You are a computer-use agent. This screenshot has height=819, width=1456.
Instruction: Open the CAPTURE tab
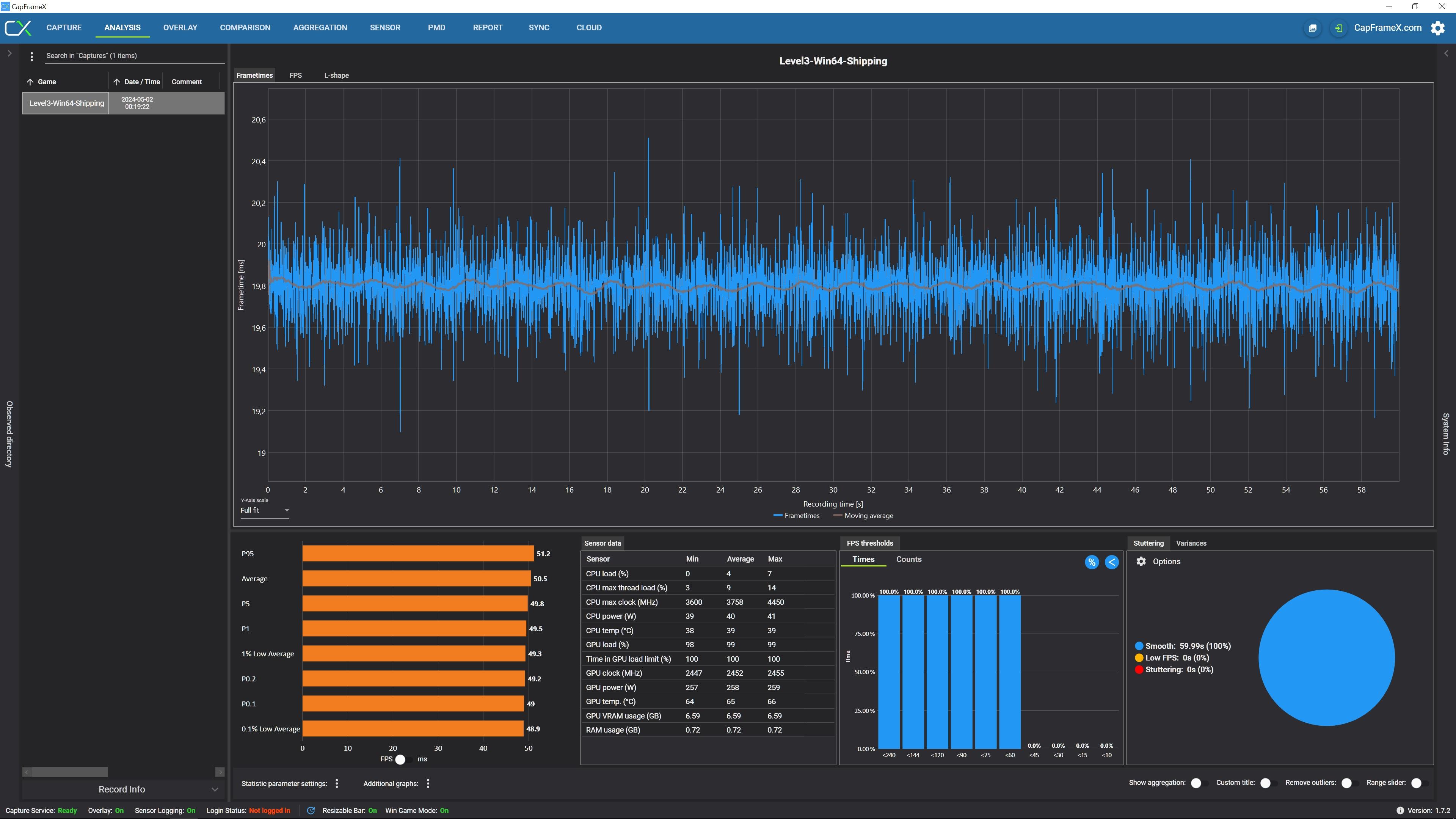pyautogui.click(x=64, y=28)
